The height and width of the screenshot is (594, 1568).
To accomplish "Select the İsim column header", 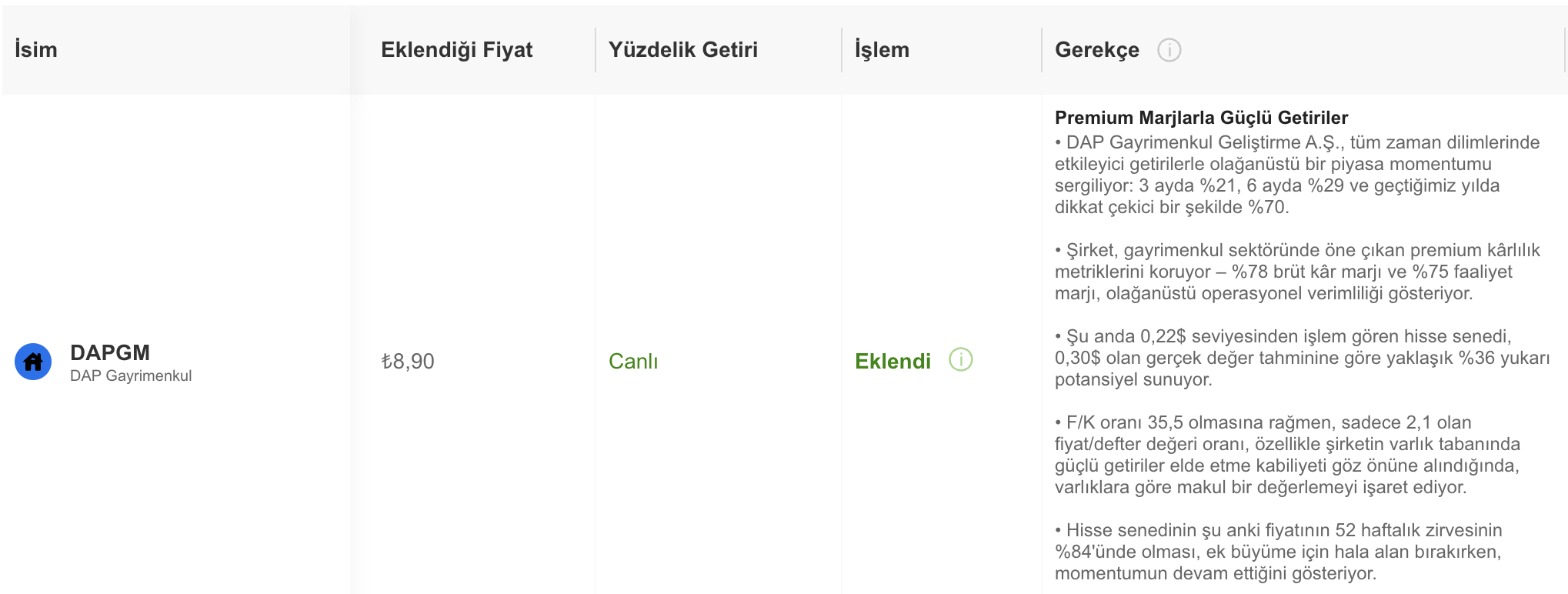I will pyautogui.click(x=36, y=50).
